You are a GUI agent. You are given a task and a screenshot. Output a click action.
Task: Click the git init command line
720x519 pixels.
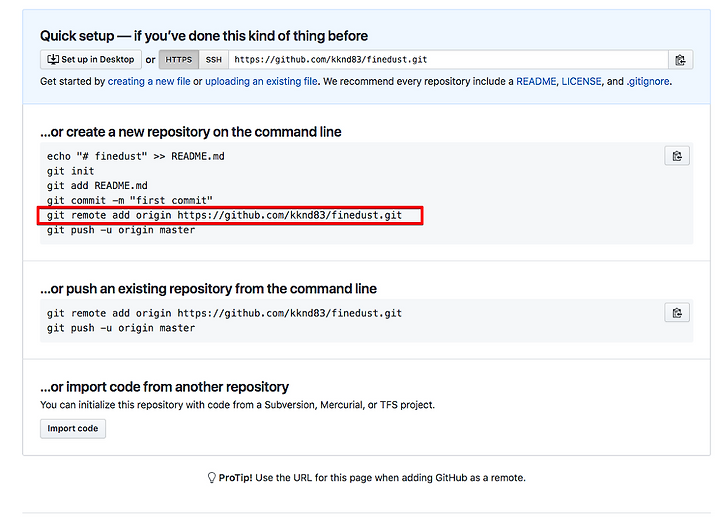[x=70, y=171]
